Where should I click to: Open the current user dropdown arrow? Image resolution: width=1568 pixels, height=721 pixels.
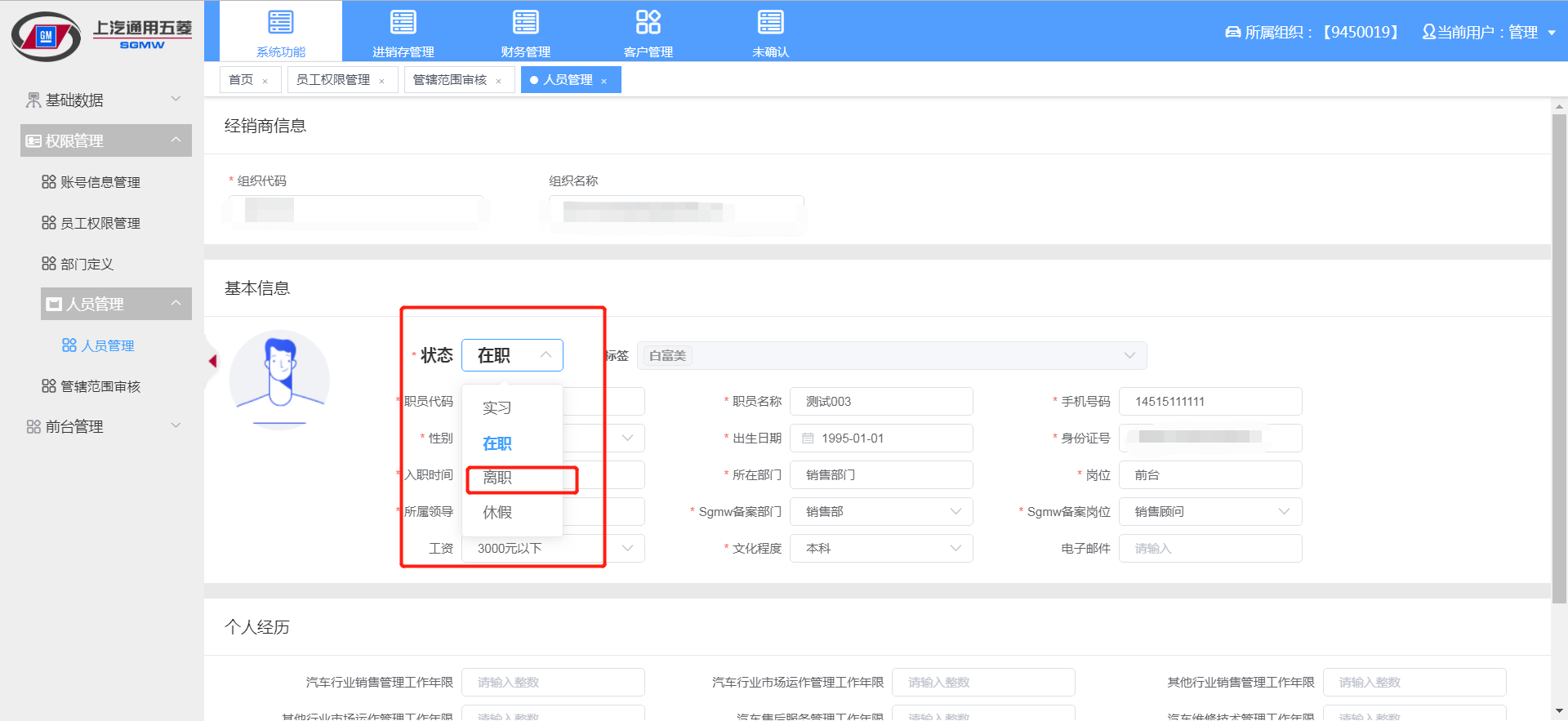click(x=1552, y=33)
